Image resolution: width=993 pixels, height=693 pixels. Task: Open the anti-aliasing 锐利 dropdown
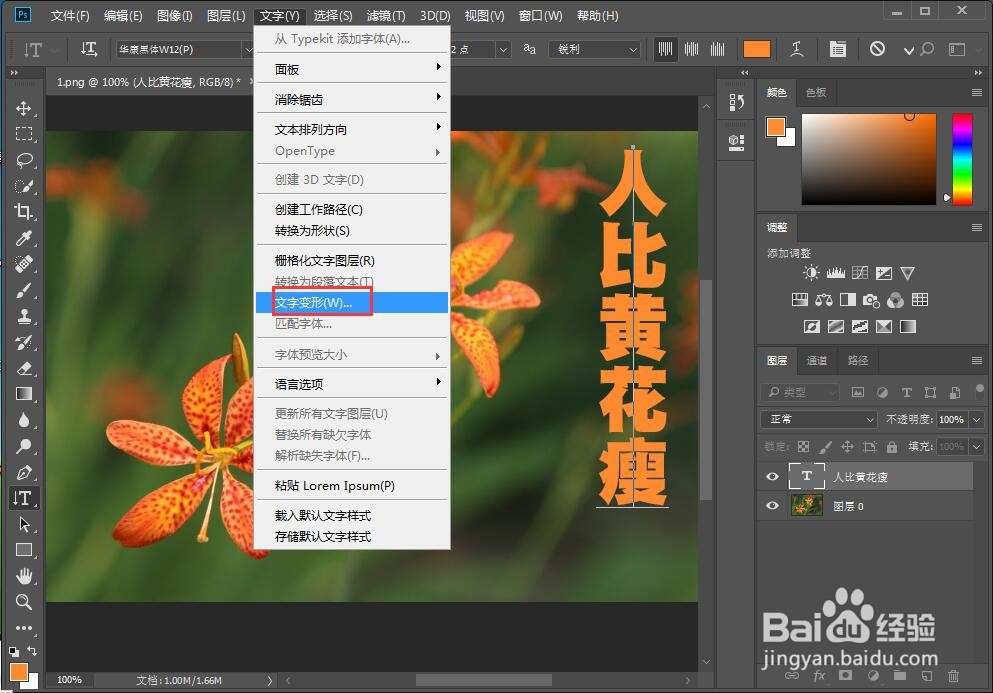click(595, 49)
